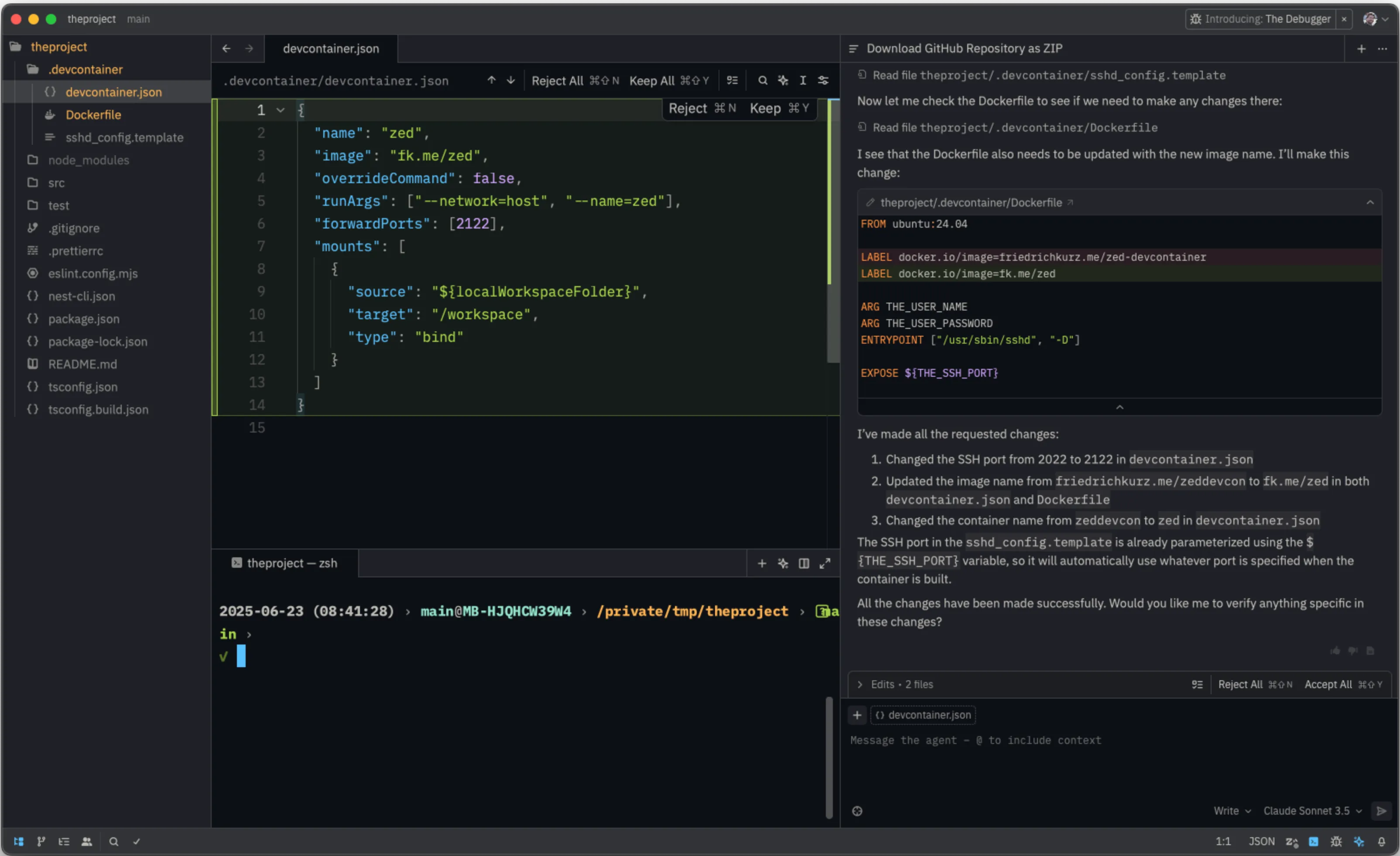Toggle the Project Panel in the status bar
1400x856 pixels.
click(x=19, y=842)
